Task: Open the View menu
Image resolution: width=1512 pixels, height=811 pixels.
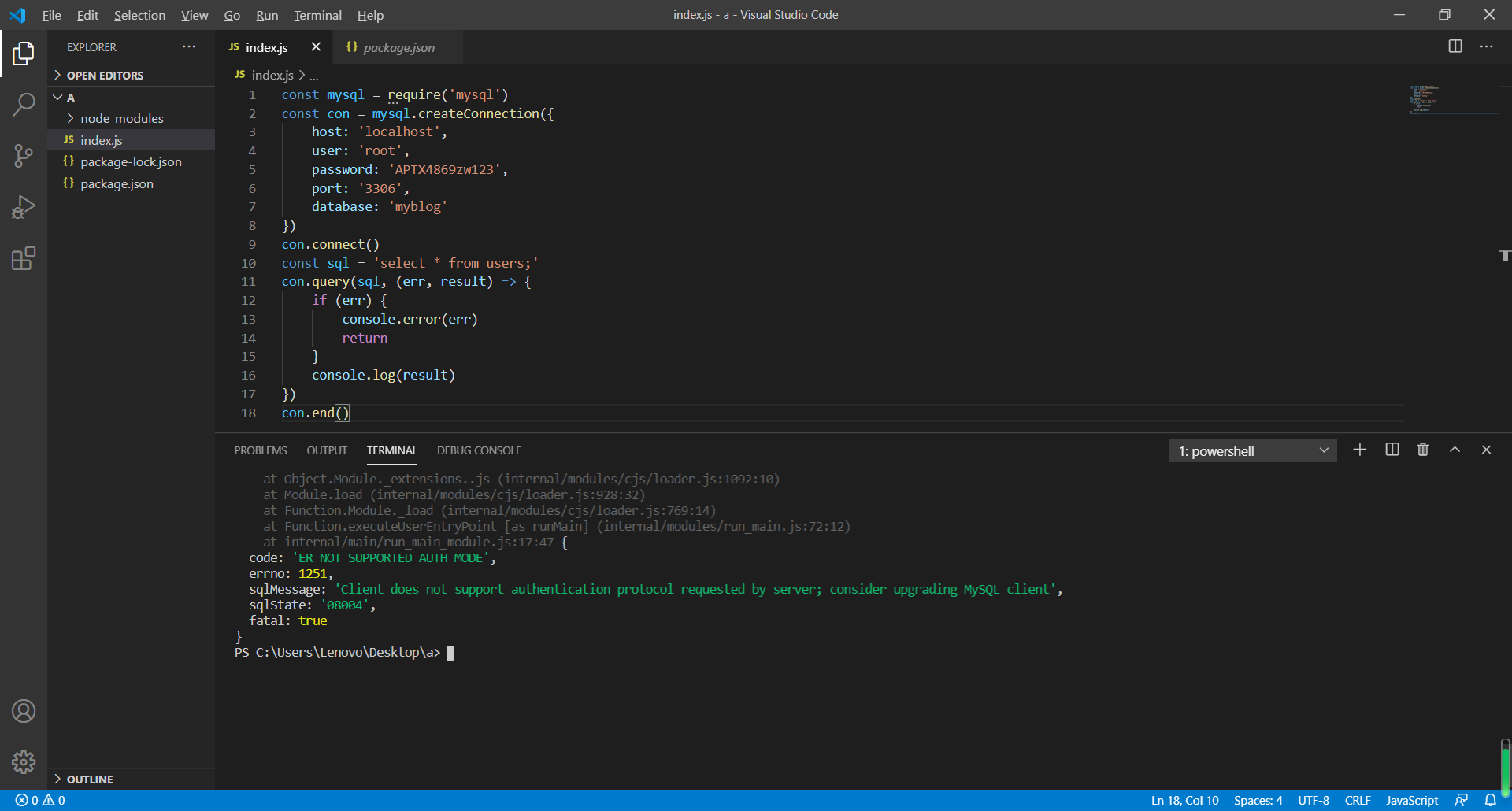Action: click(195, 15)
